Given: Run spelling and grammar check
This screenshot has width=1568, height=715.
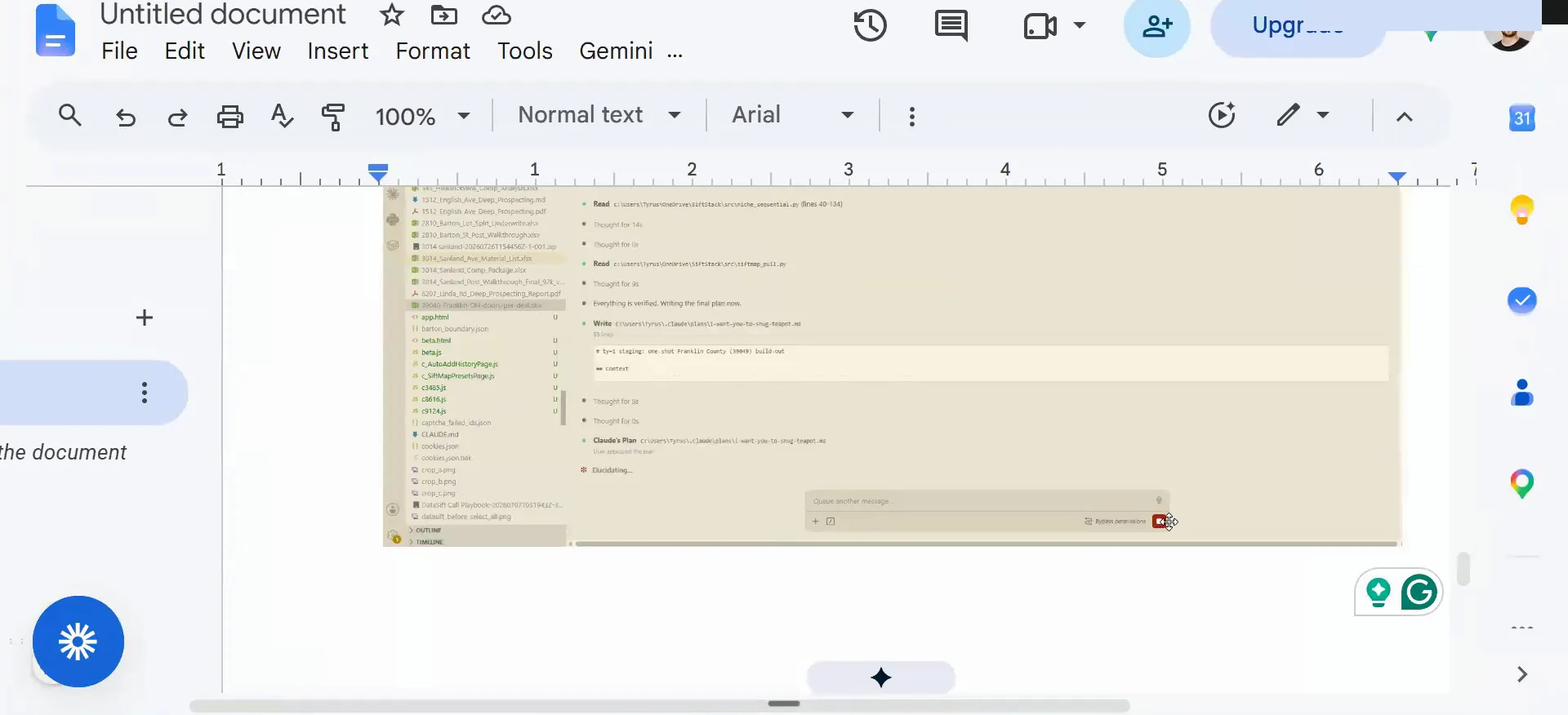Looking at the screenshot, I should coord(282,117).
